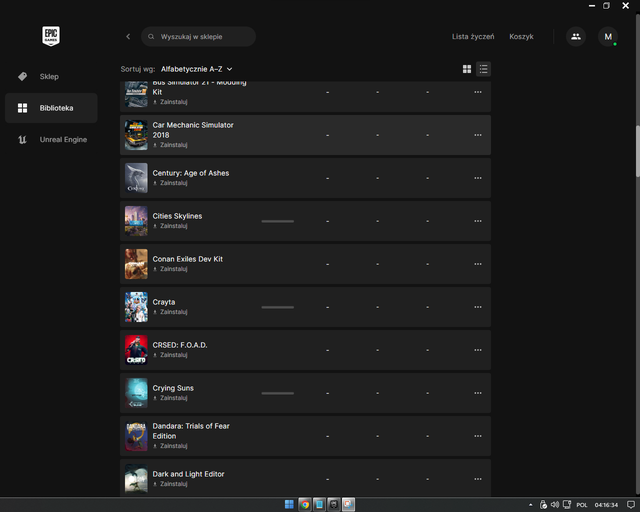Screen dimensions: 640x512
Task: Click the Crying Suns cover thumbnail
Action: (x=136, y=393)
